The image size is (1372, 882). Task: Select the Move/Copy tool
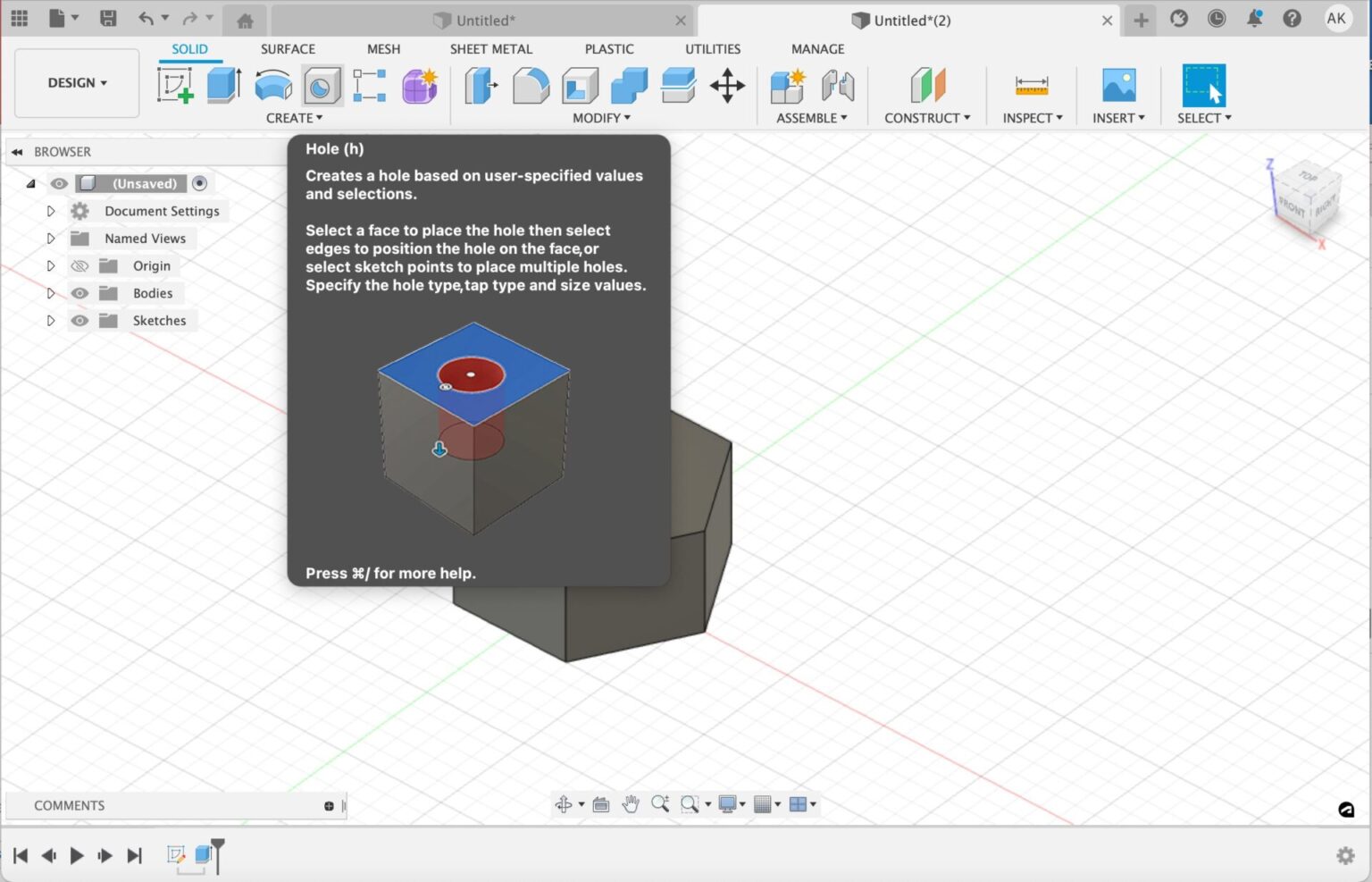pos(726,85)
